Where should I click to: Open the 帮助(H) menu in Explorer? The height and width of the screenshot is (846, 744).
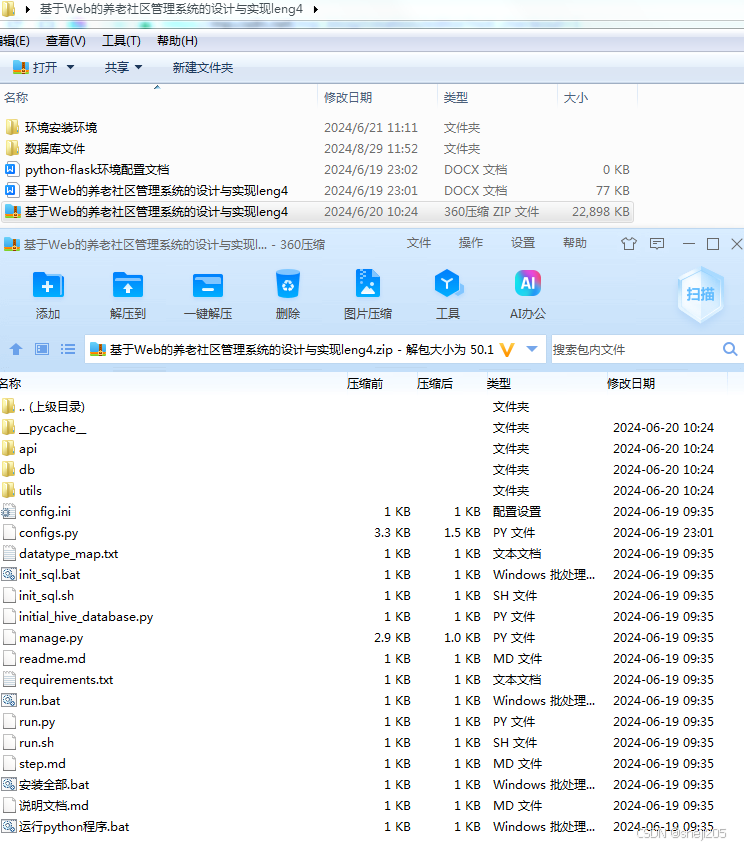point(177,41)
